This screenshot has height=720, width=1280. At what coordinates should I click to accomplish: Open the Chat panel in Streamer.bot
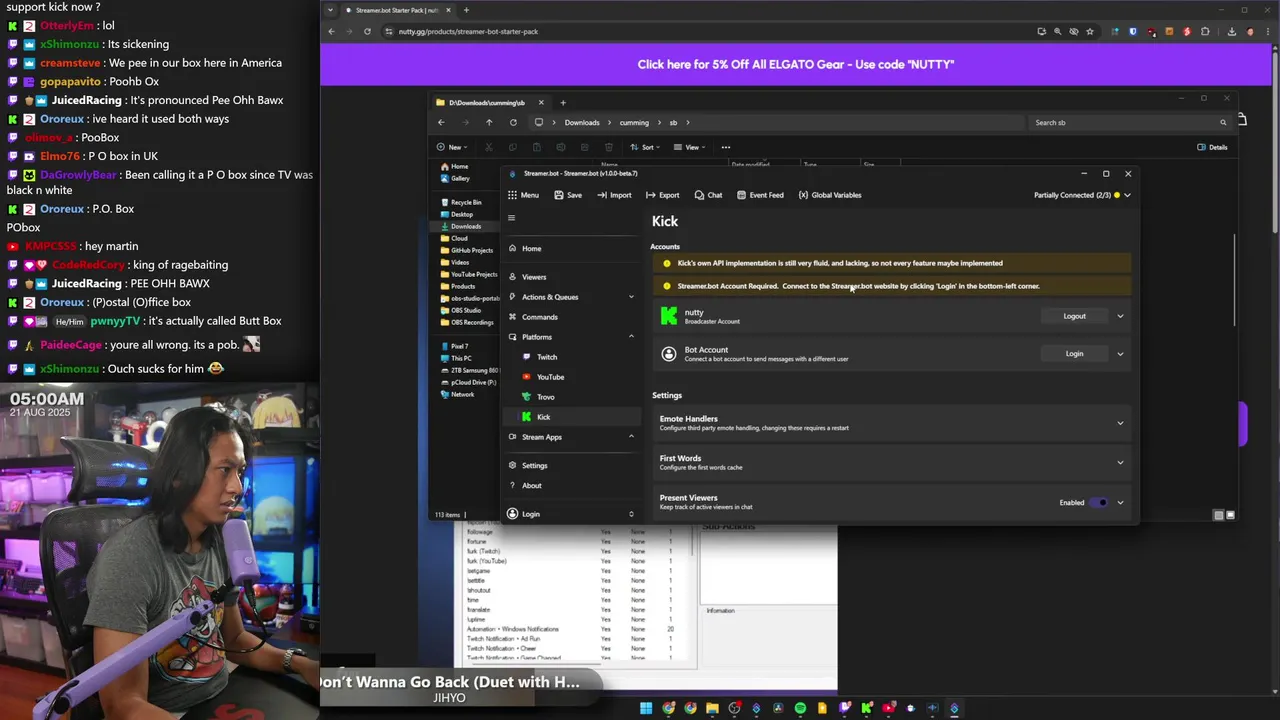(708, 195)
